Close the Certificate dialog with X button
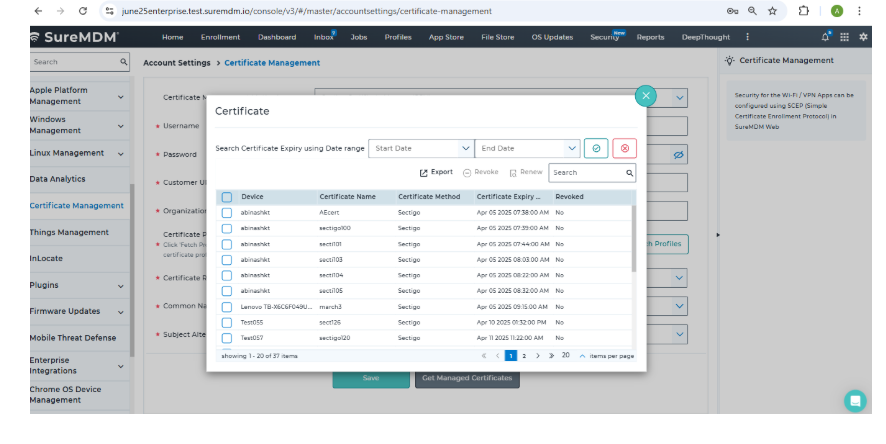The width and height of the screenshot is (886, 444). click(x=646, y=96)
